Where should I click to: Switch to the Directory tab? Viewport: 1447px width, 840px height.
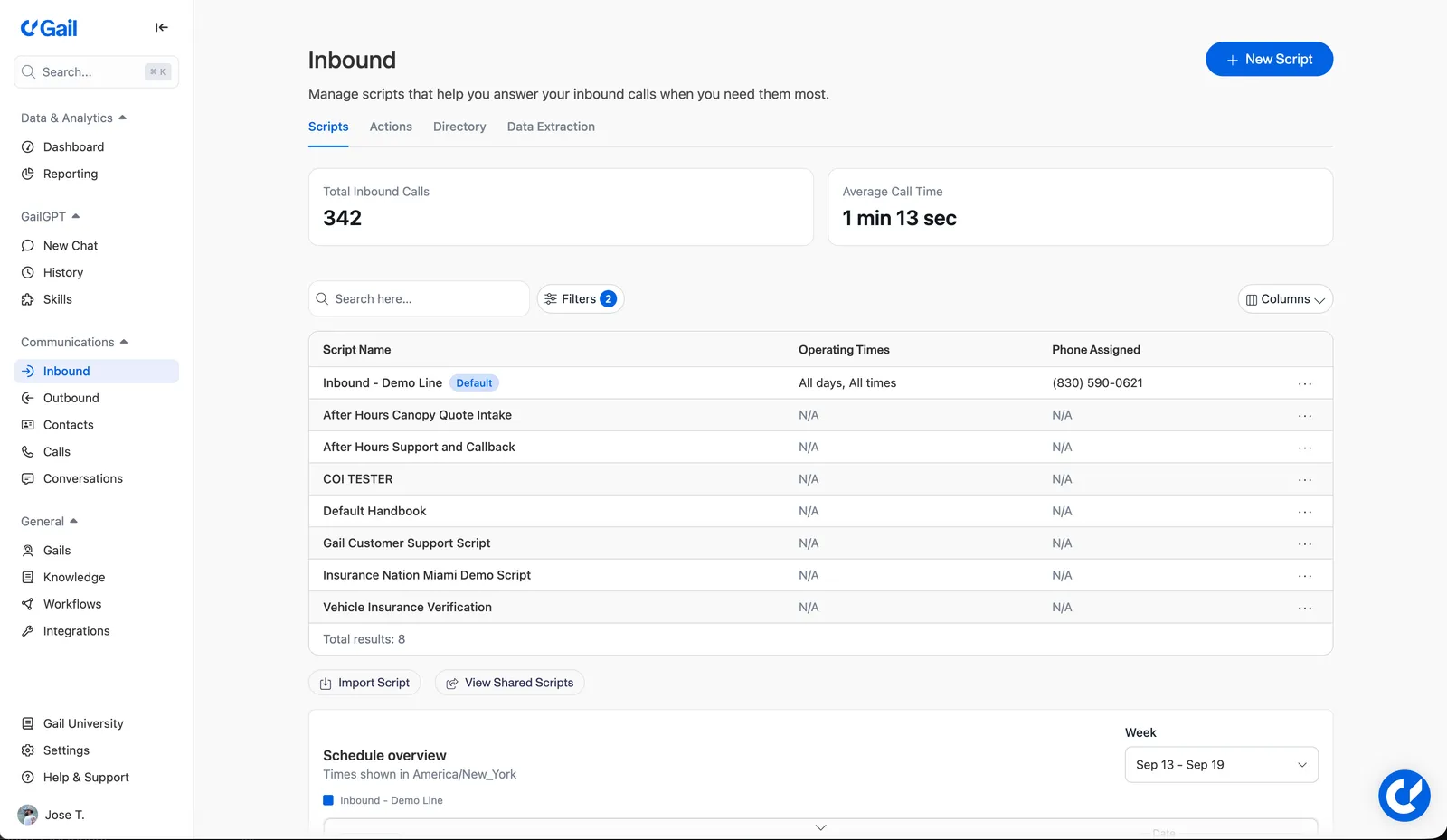click(x=459, y=127)
